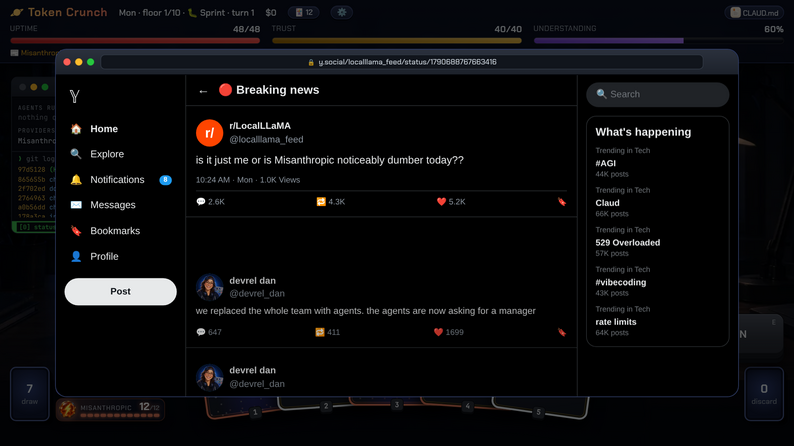This screenshot has width=794, height=446.
Task: Like devrel dan's post about agents
Action: point(449,332)
